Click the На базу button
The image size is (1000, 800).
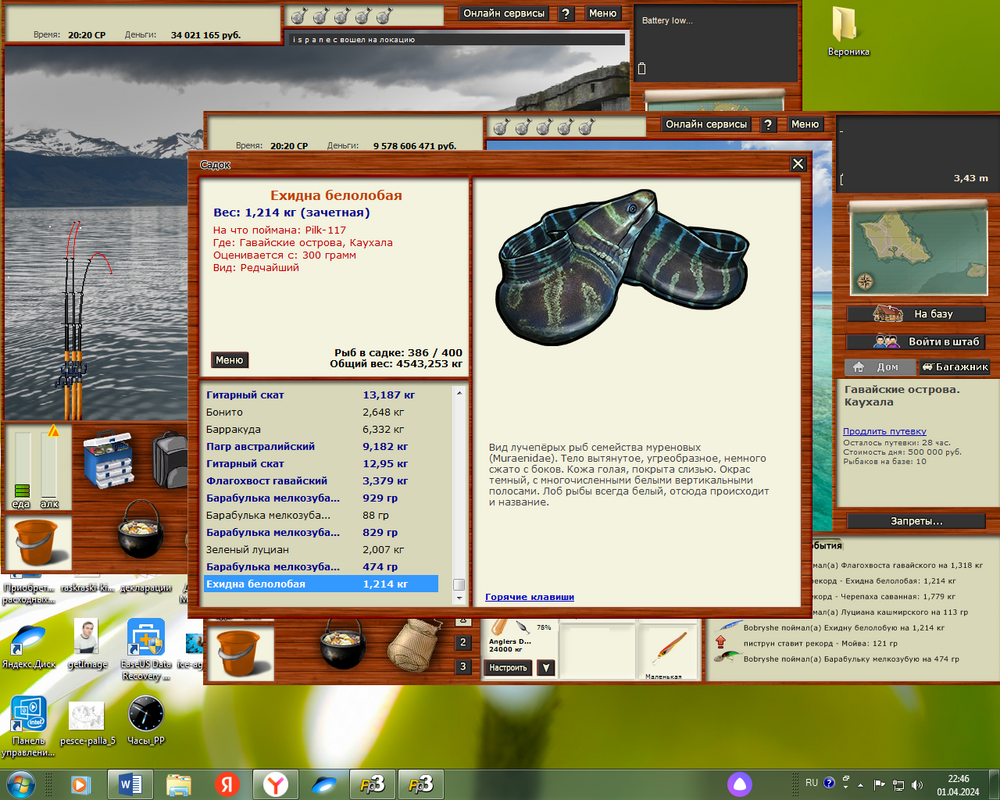tap(915, 314)
